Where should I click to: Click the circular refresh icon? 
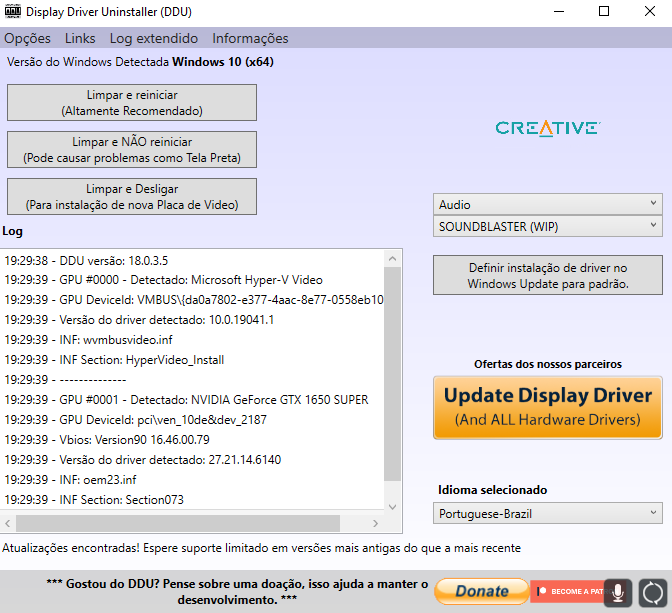click(653, 593)
